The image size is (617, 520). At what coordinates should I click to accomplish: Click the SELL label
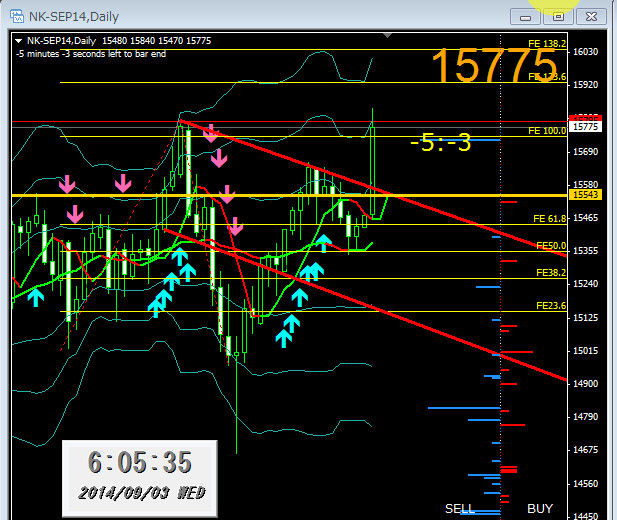pos(459,509)
